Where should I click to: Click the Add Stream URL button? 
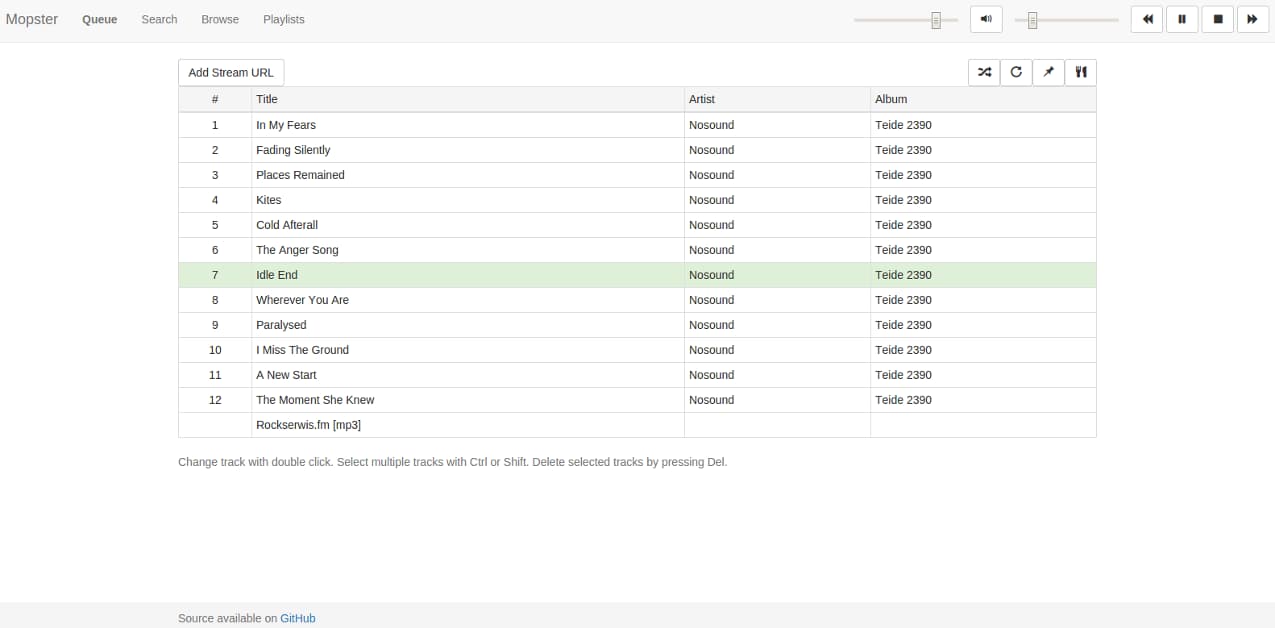click(x=231, y=73)
